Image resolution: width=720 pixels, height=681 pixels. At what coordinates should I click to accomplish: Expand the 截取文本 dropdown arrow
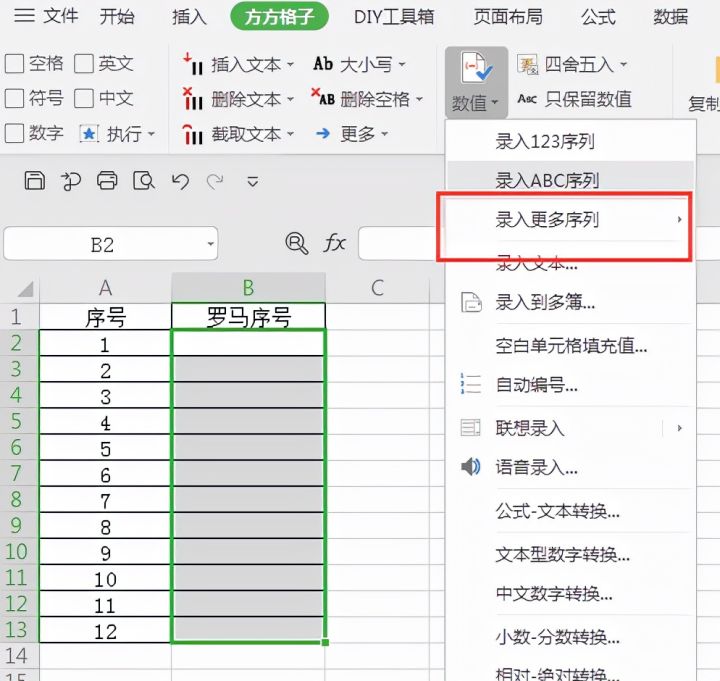click(x=290, y=134)
